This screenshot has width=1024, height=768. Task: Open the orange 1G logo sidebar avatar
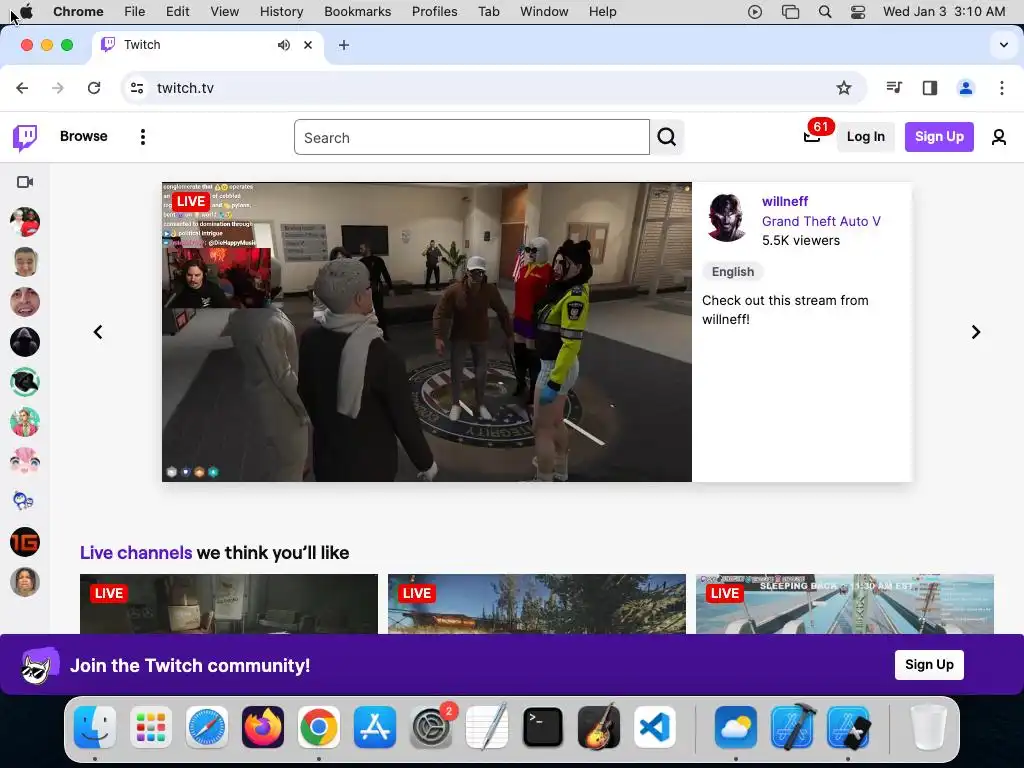[x=25, y=542]
